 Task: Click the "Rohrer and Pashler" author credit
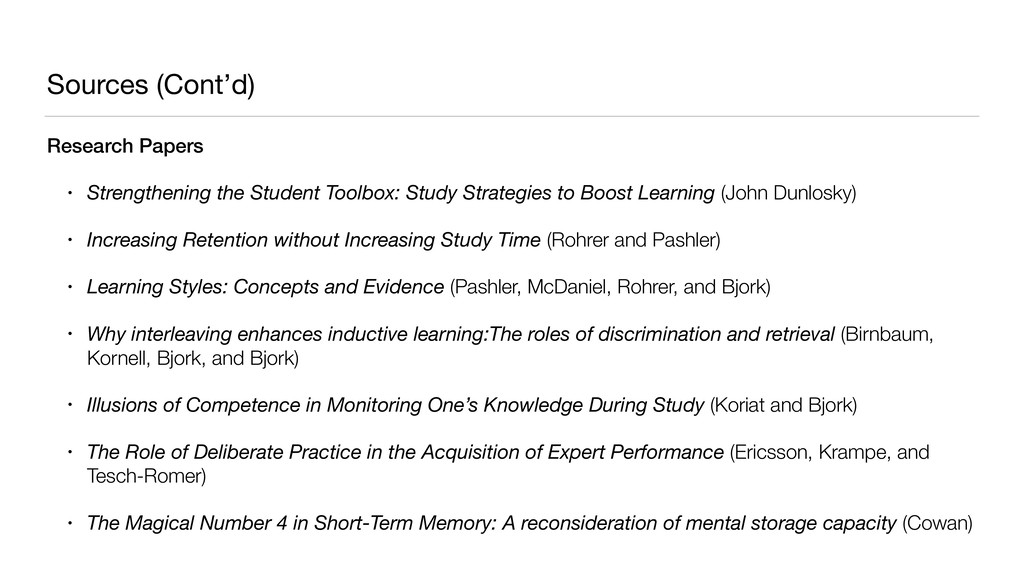pos(632,241)
